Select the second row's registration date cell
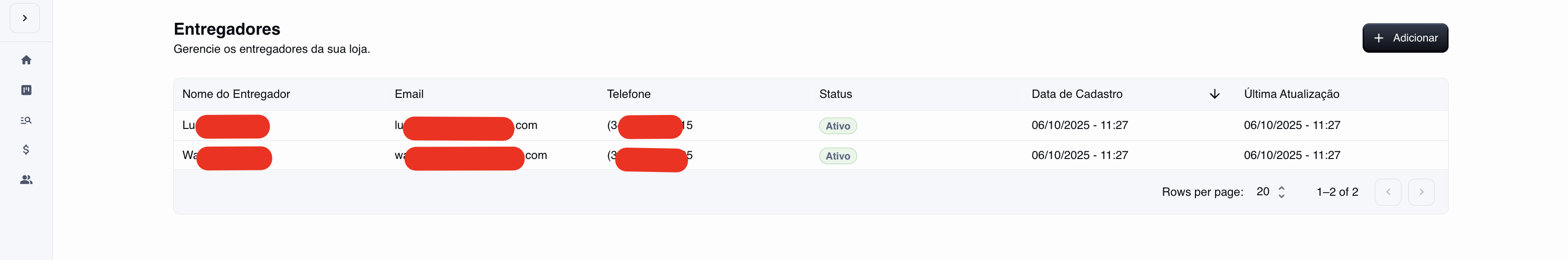Image resolution: width=1568 pixels, height=260 pixels. 1079,155
